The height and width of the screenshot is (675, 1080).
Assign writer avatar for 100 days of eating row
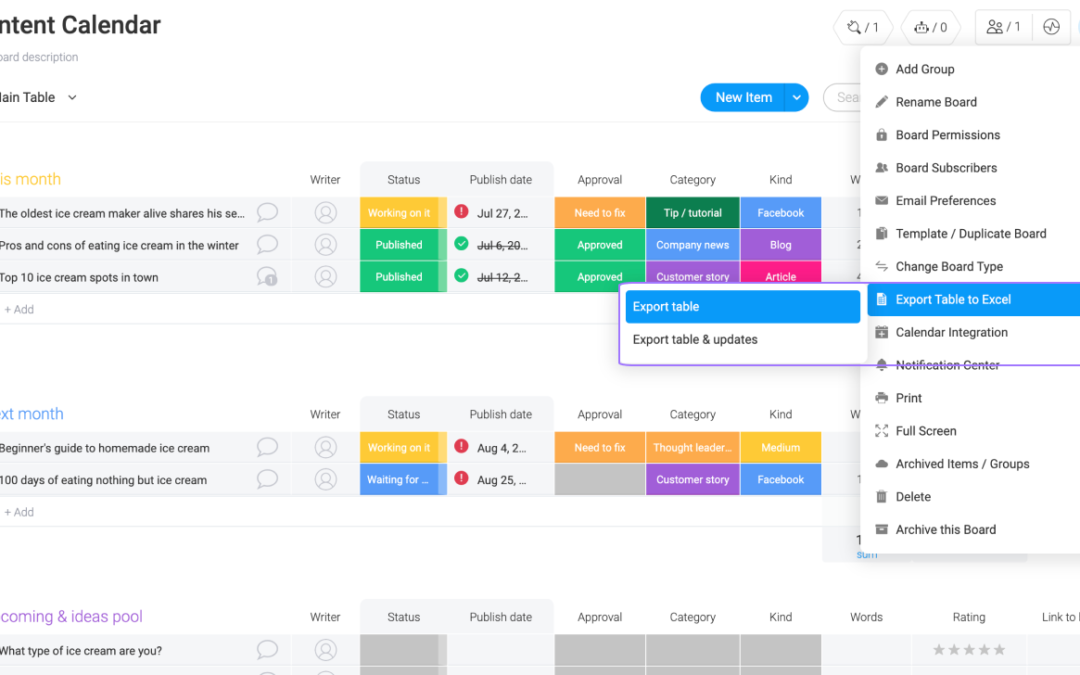326,480
